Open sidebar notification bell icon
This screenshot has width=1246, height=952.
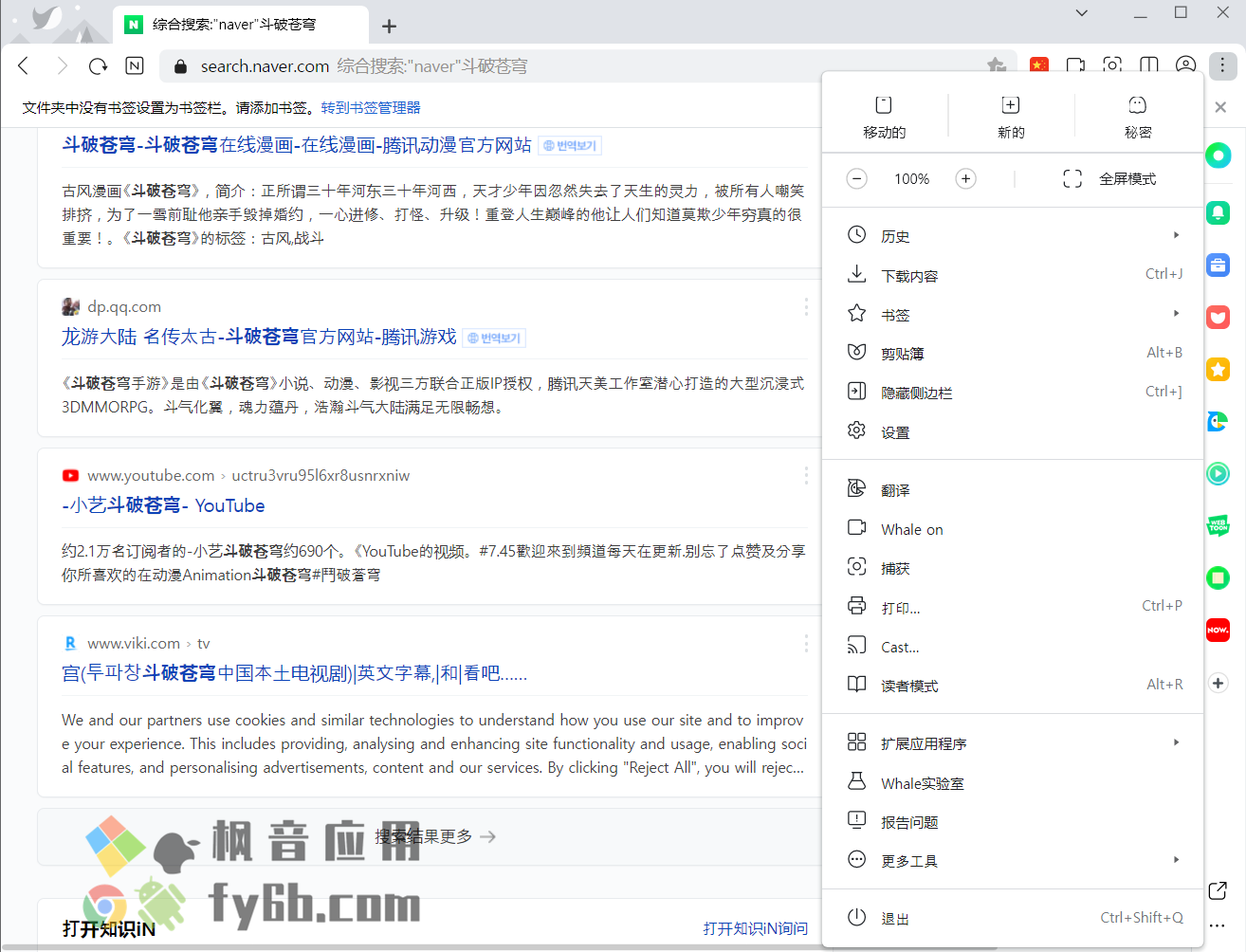pyautogui.click(x=1219, y=212)
